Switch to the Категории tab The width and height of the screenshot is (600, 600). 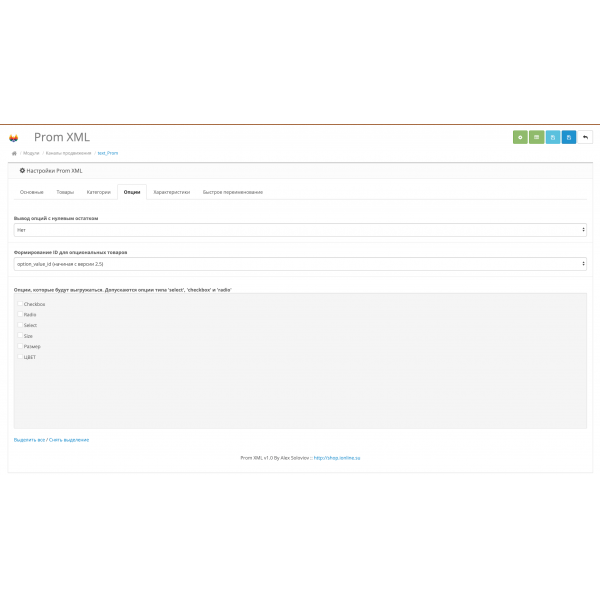pyautogui.click(x=99, y=192)
